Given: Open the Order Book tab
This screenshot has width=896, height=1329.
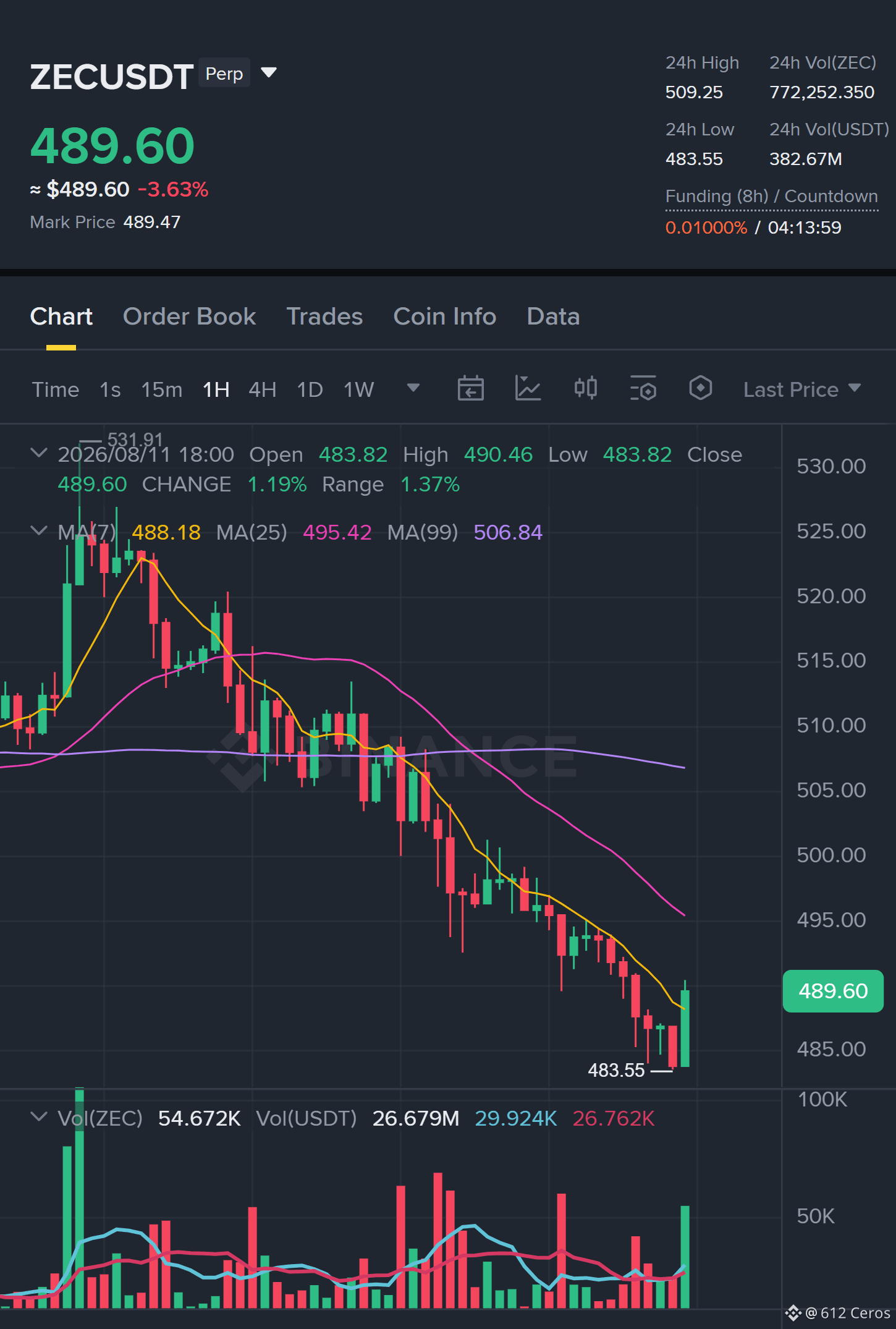Looking at the screenshot, I should 189,316.
